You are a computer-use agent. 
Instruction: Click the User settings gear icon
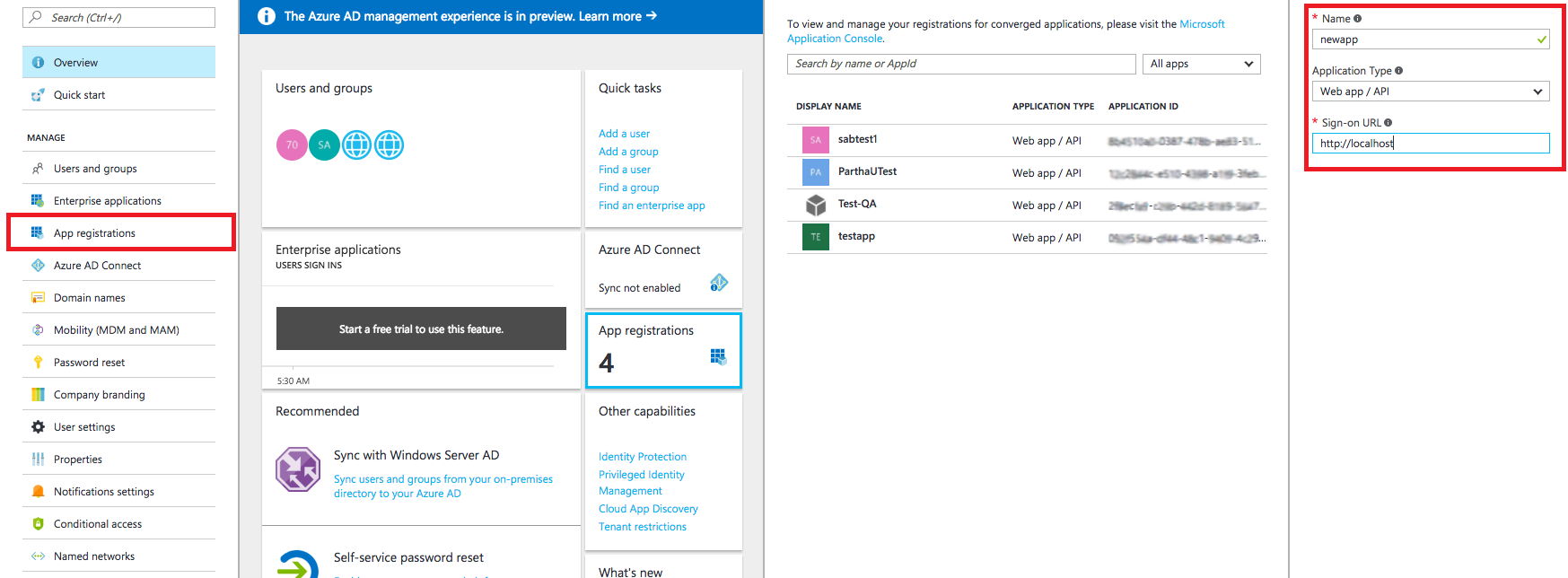(x=38, y=427)
